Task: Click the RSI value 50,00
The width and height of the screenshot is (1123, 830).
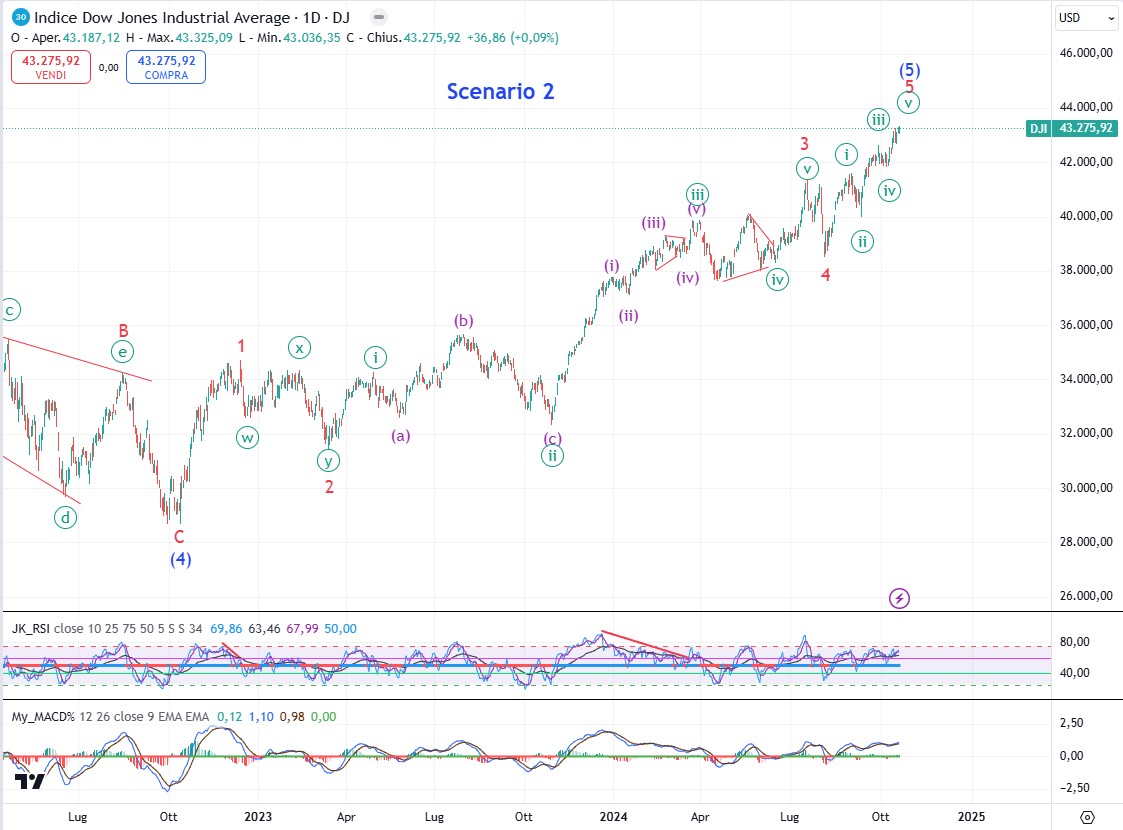Action: [x=340, y=629]
